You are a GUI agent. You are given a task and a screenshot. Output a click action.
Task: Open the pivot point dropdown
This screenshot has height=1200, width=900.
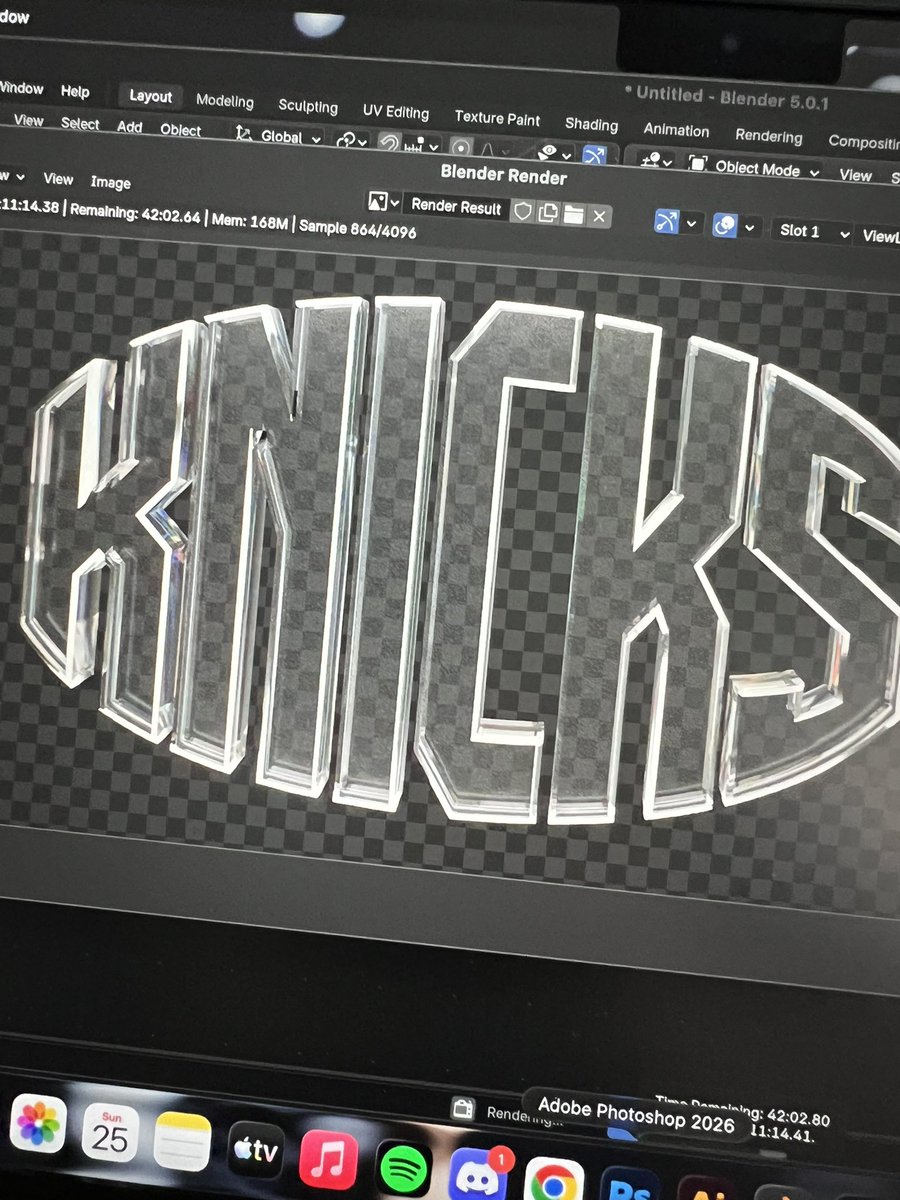tap(352, 141)
